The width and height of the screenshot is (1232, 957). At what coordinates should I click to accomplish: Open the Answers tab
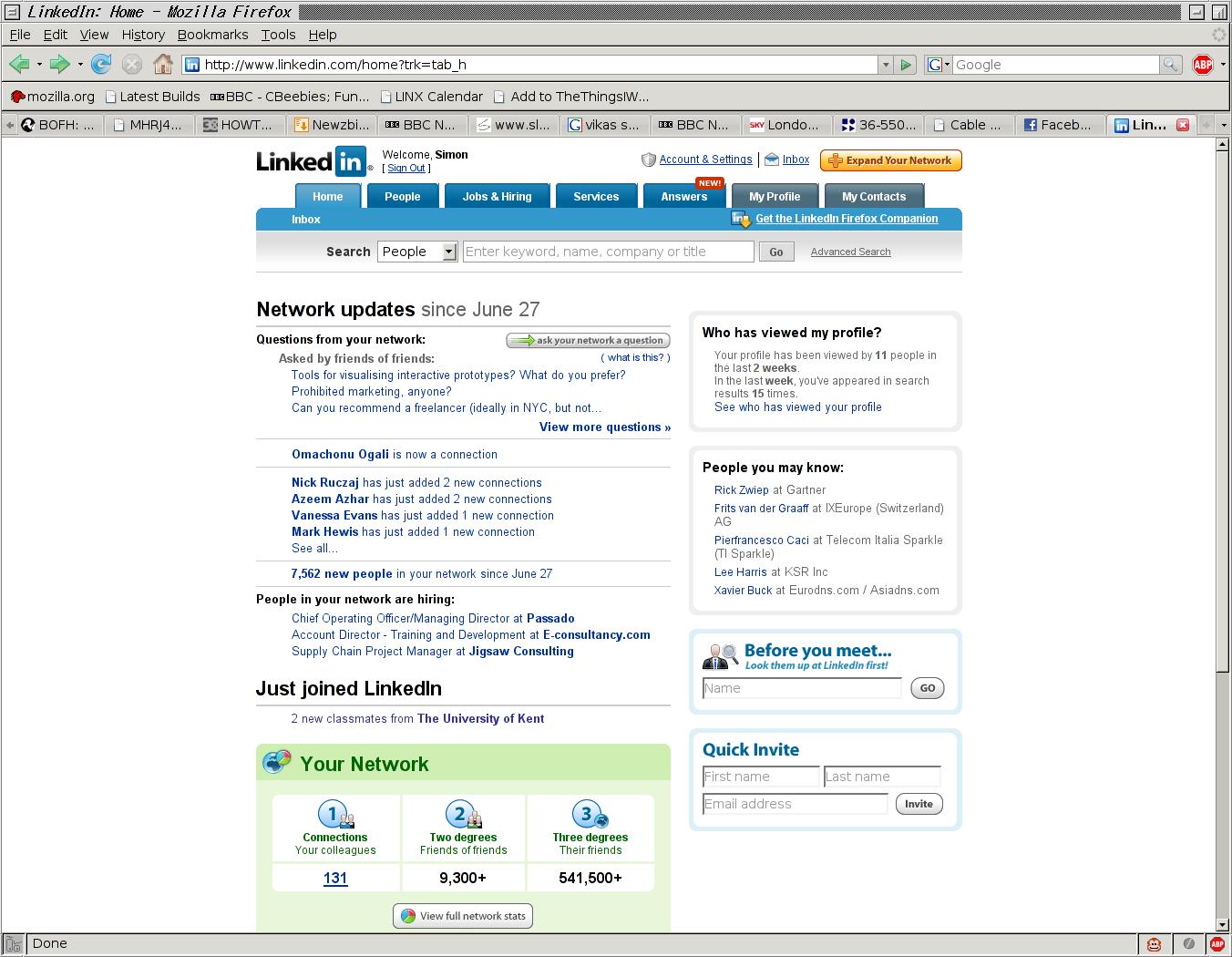[x=684, y=196]
